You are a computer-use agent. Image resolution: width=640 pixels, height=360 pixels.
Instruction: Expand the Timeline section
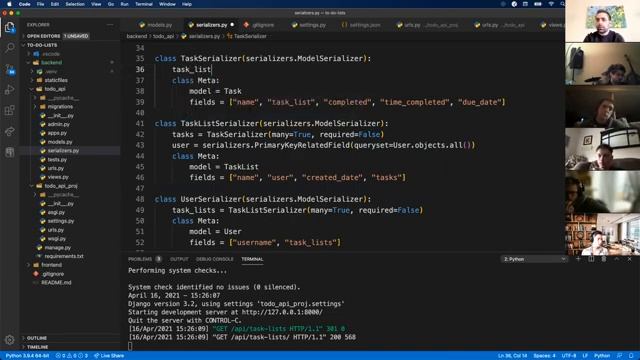pyautogui.click(x=38, y=347)
